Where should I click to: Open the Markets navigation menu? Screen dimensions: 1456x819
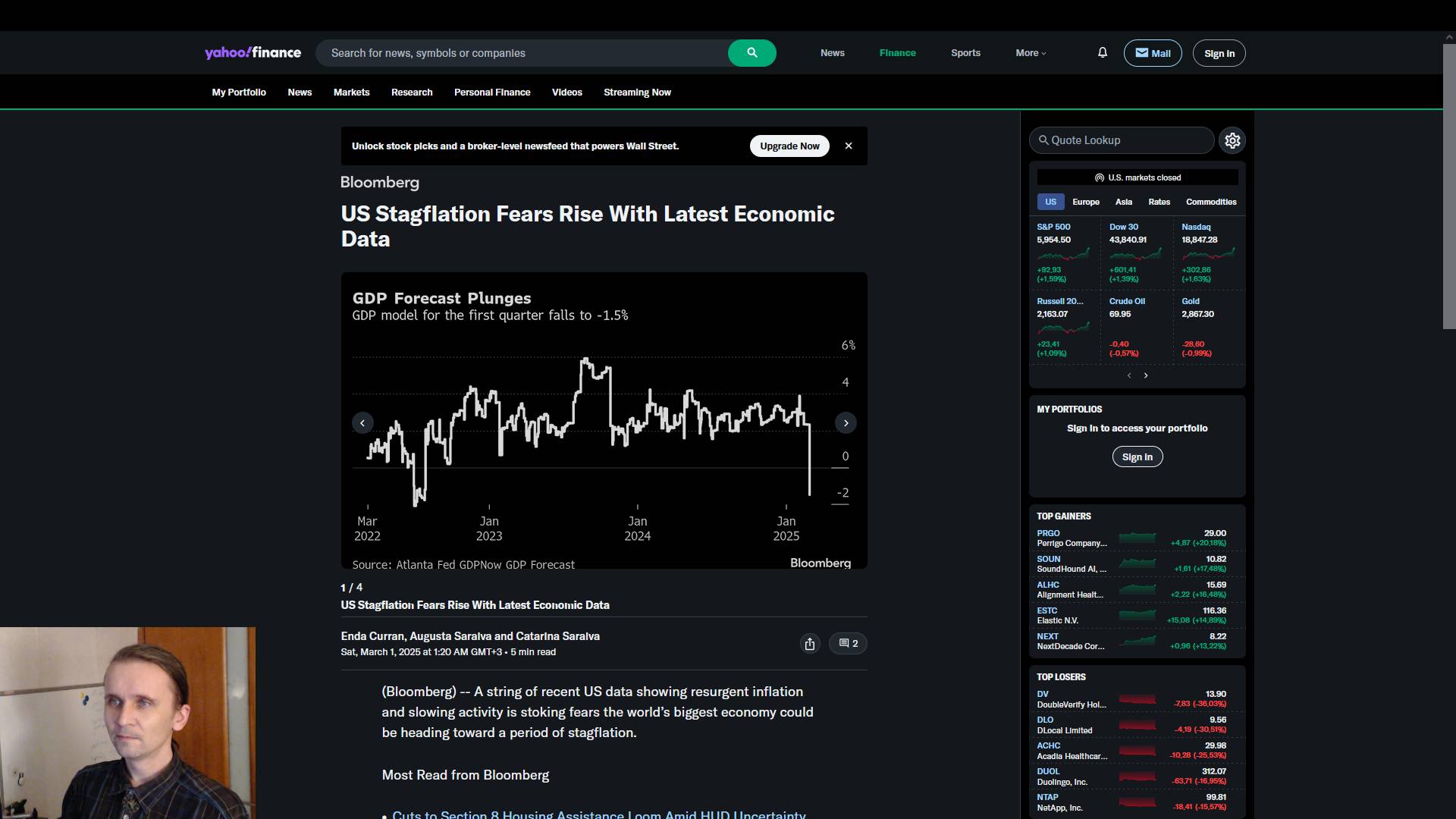point(351,93)
